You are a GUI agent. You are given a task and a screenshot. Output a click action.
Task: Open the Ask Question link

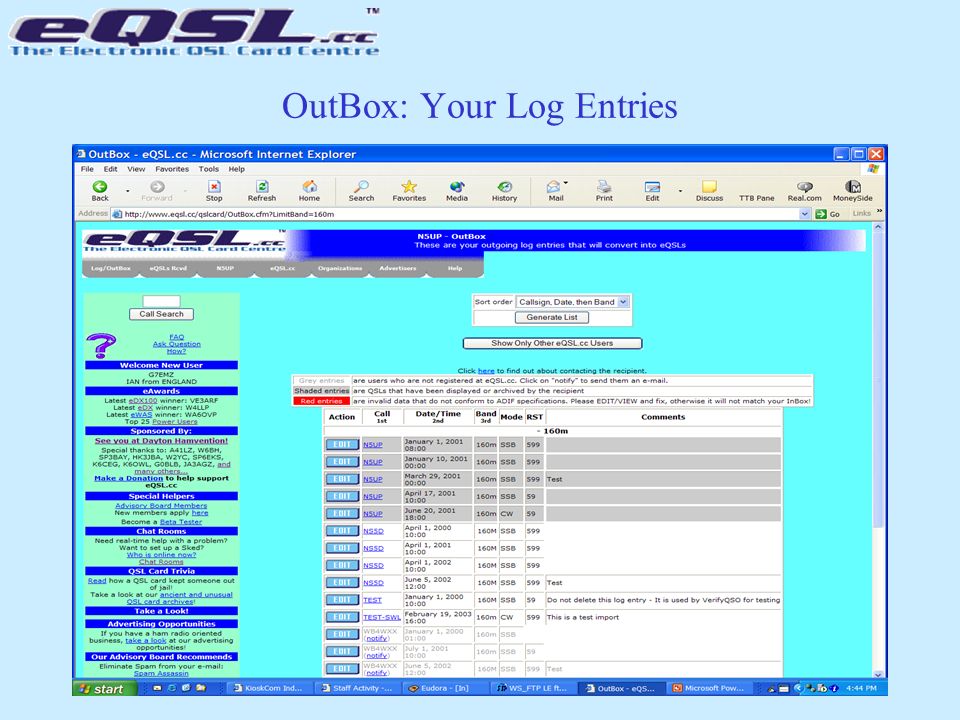coord(176,344)
